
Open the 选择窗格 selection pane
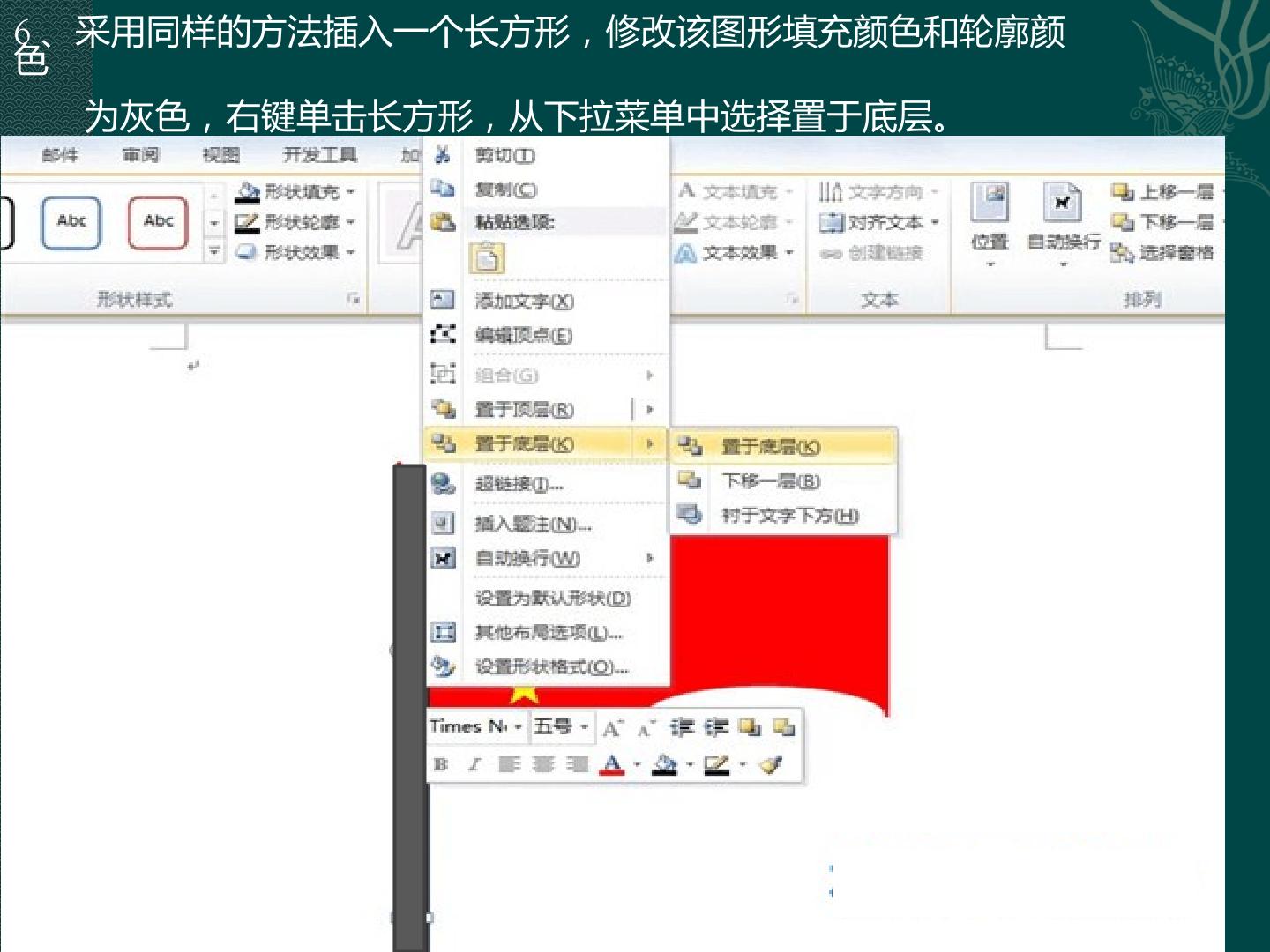[x=1163, y=253]
